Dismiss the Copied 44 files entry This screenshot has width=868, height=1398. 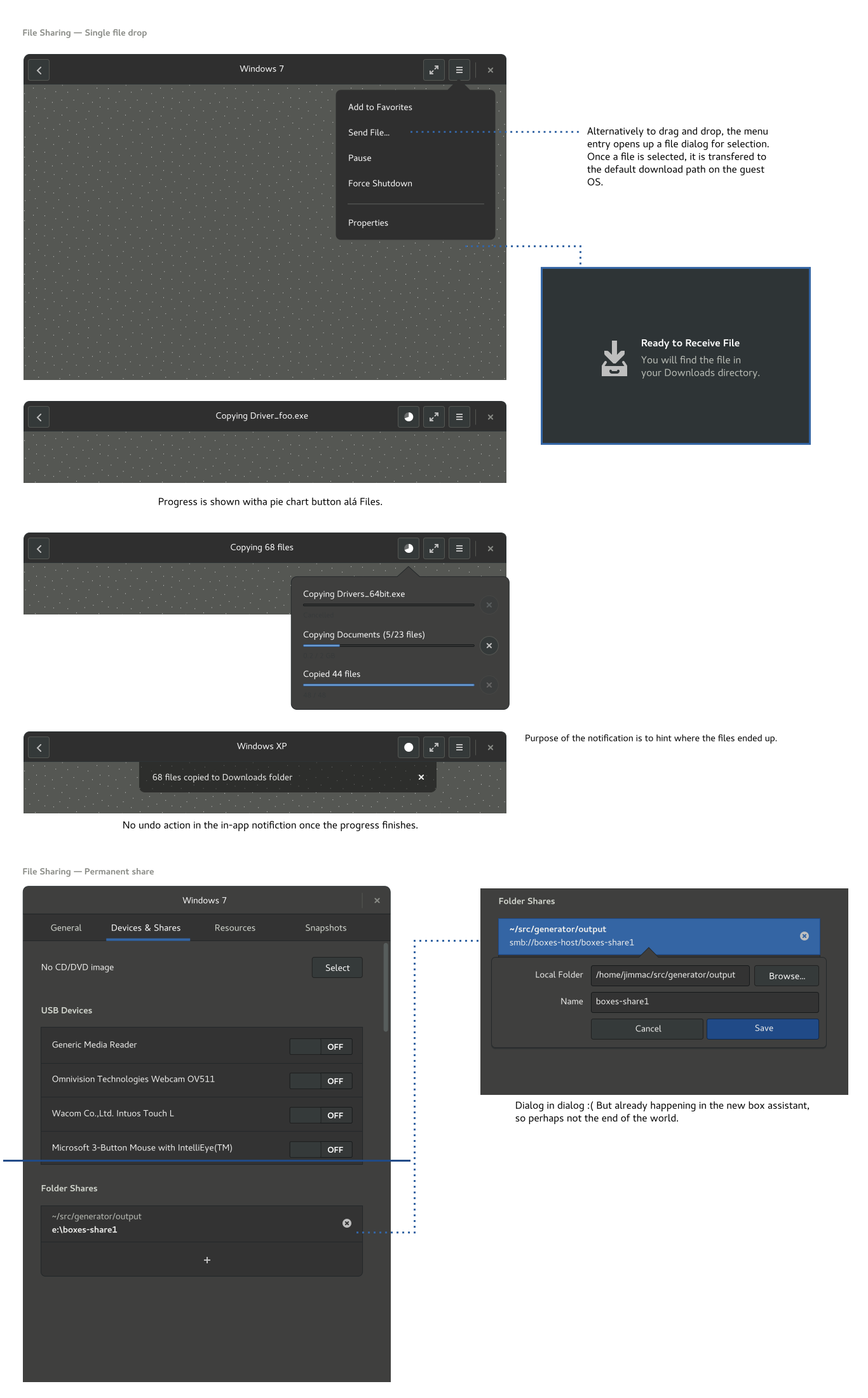tap(489, 685)
